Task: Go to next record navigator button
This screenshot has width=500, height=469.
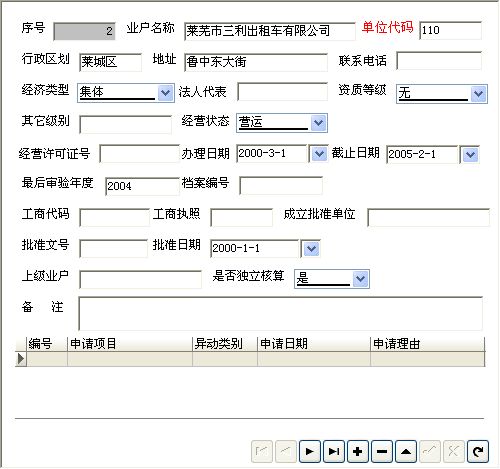Action: click(310, 451)
